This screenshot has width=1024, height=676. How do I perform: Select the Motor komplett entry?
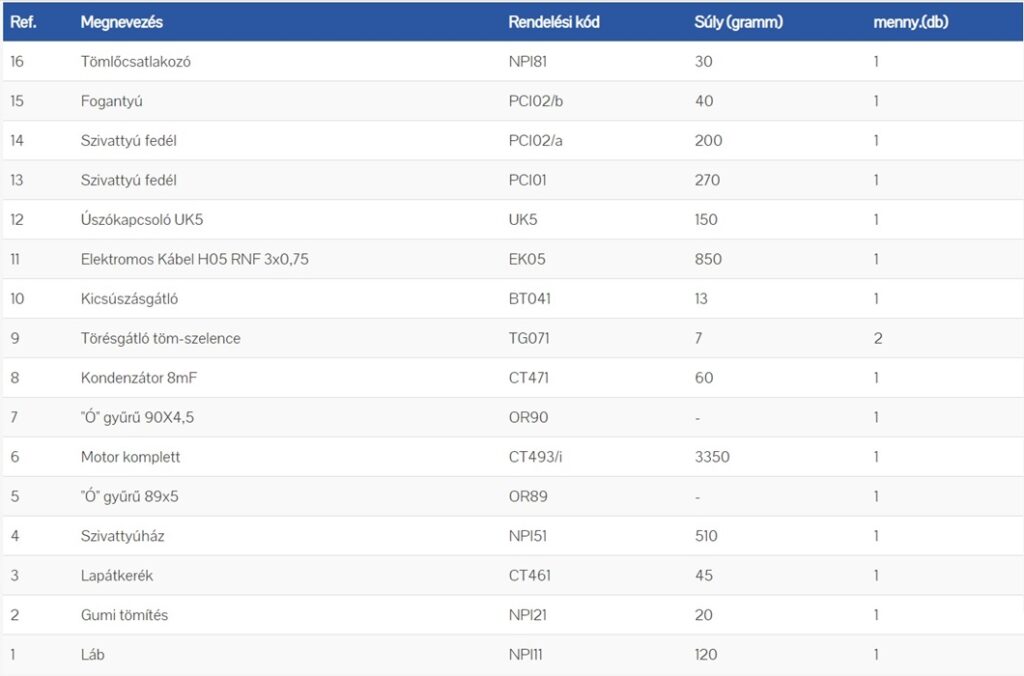coord(130,457)
